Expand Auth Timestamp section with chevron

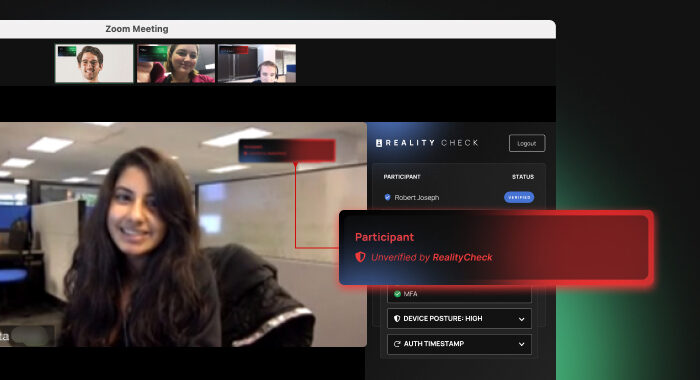click(x=521, y=344)
